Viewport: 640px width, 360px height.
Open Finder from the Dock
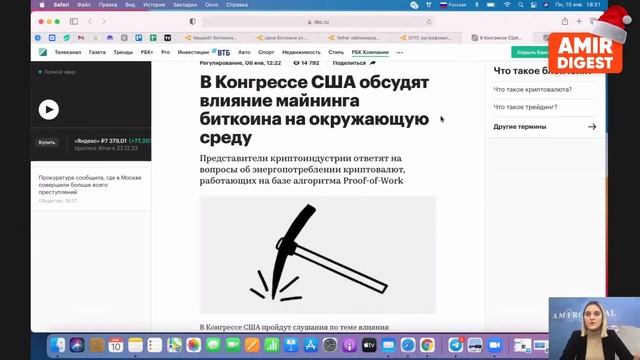coord(58,345)
